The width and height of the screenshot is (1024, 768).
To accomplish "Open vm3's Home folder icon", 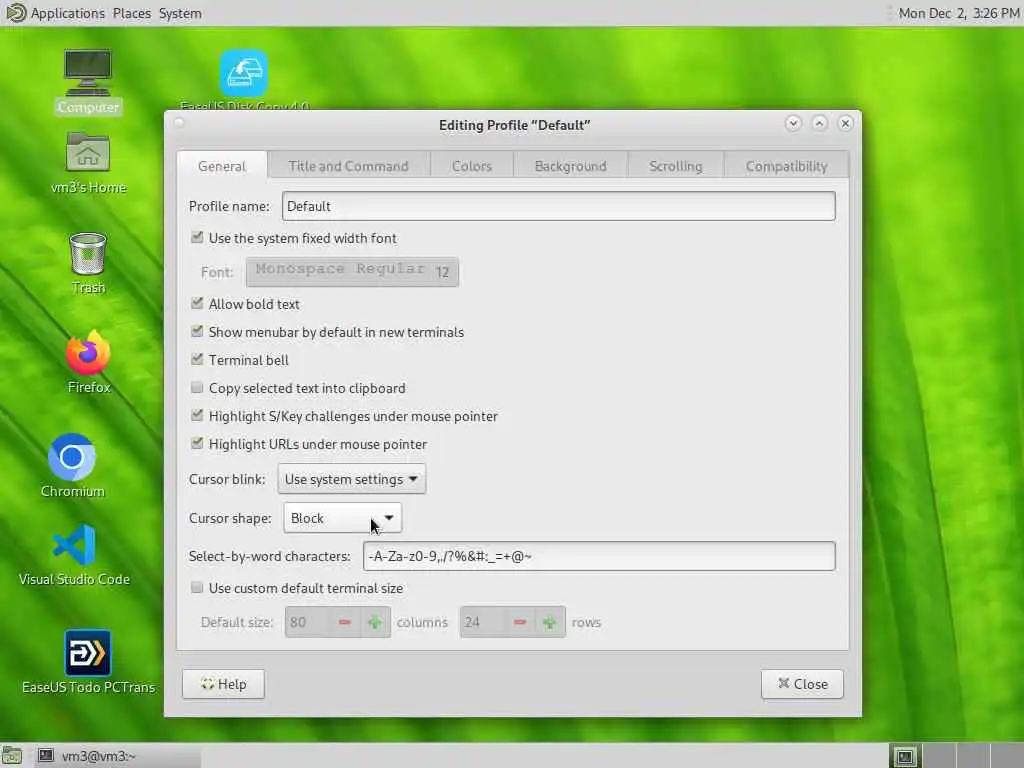I will coord(88,163).
